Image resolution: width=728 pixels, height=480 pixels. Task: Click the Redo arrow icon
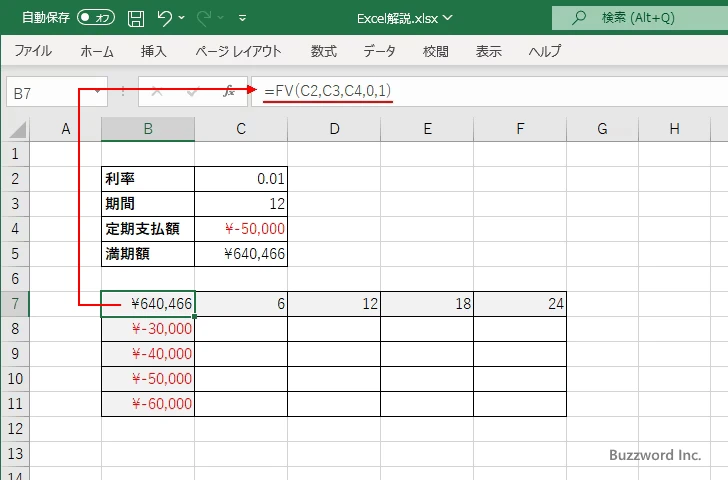(x=203, y=18)
